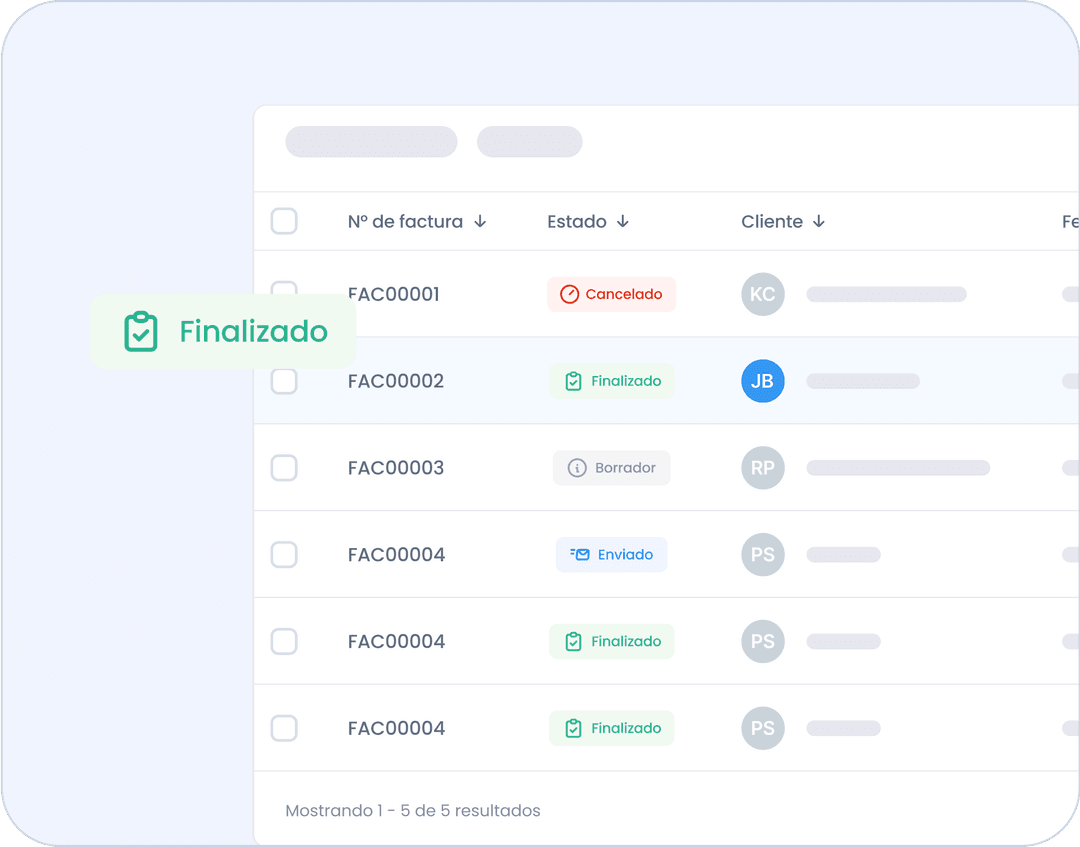Click the blue JB client avatar
The image size is (1080, 847).
pyautogui.click(x=762, y=381)
